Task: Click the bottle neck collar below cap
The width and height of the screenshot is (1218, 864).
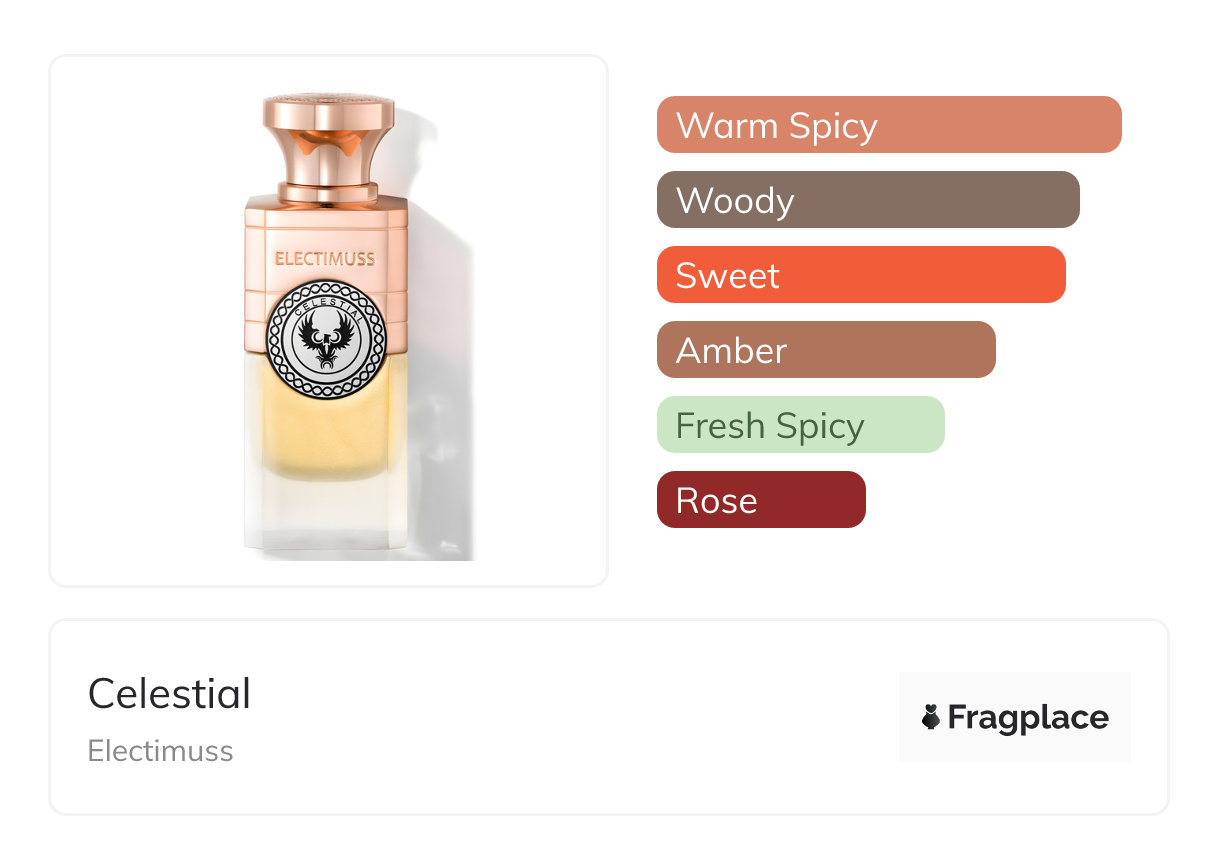Action: tap(327, 191)
